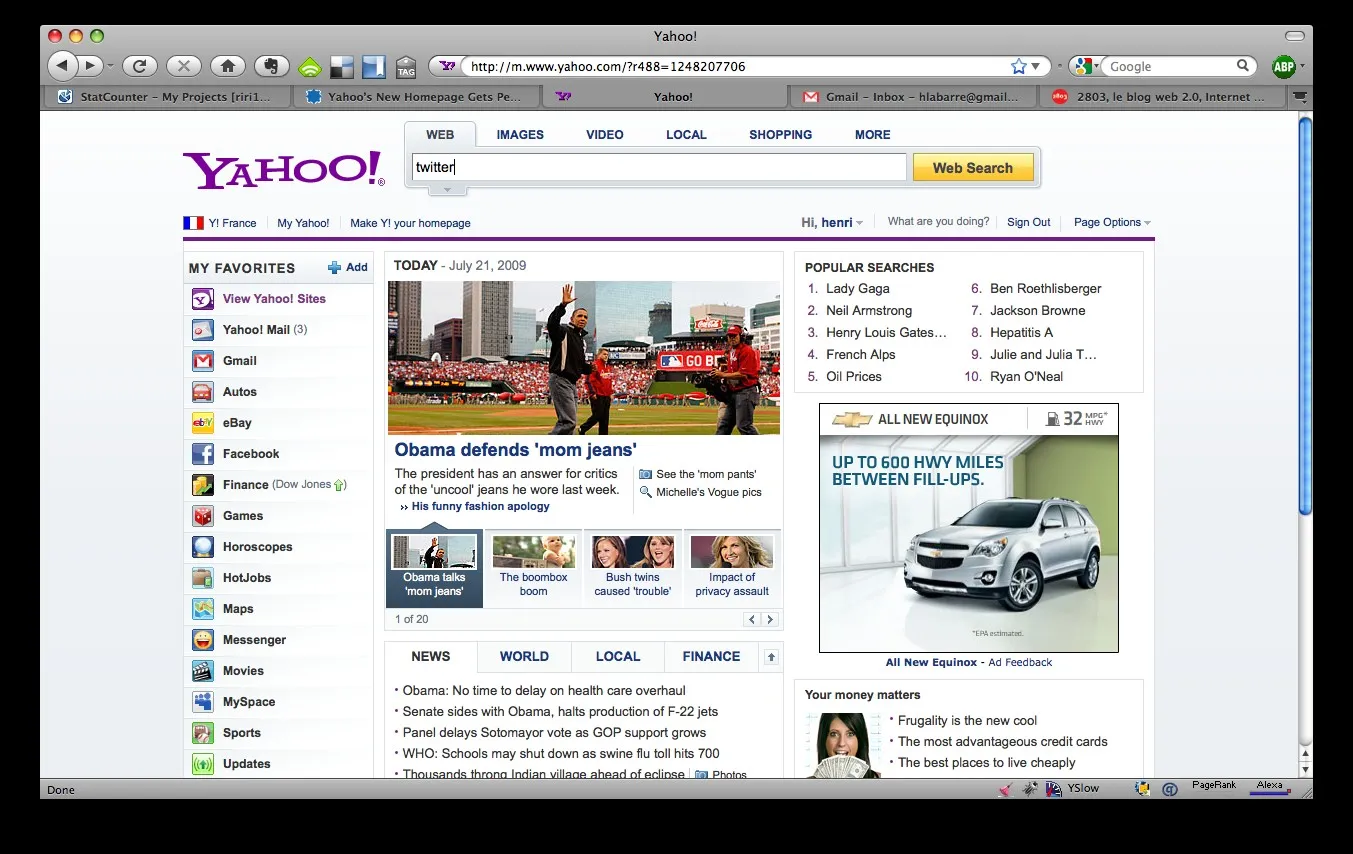1353x854 pixels.
Task: Open Make Y! your homepage link
Action: tap(410, 223)
